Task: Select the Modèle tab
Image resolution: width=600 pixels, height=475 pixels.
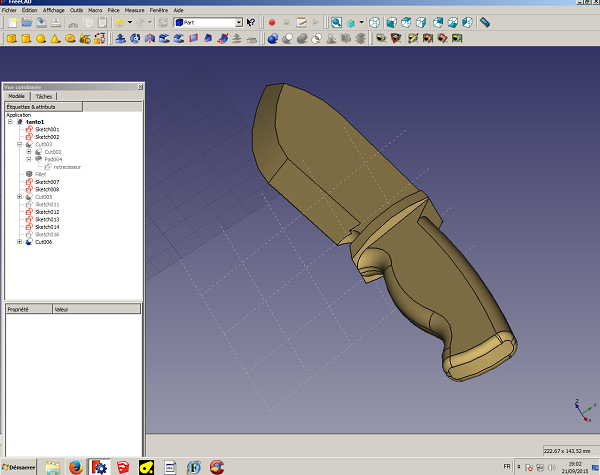Action: (16, 96)
